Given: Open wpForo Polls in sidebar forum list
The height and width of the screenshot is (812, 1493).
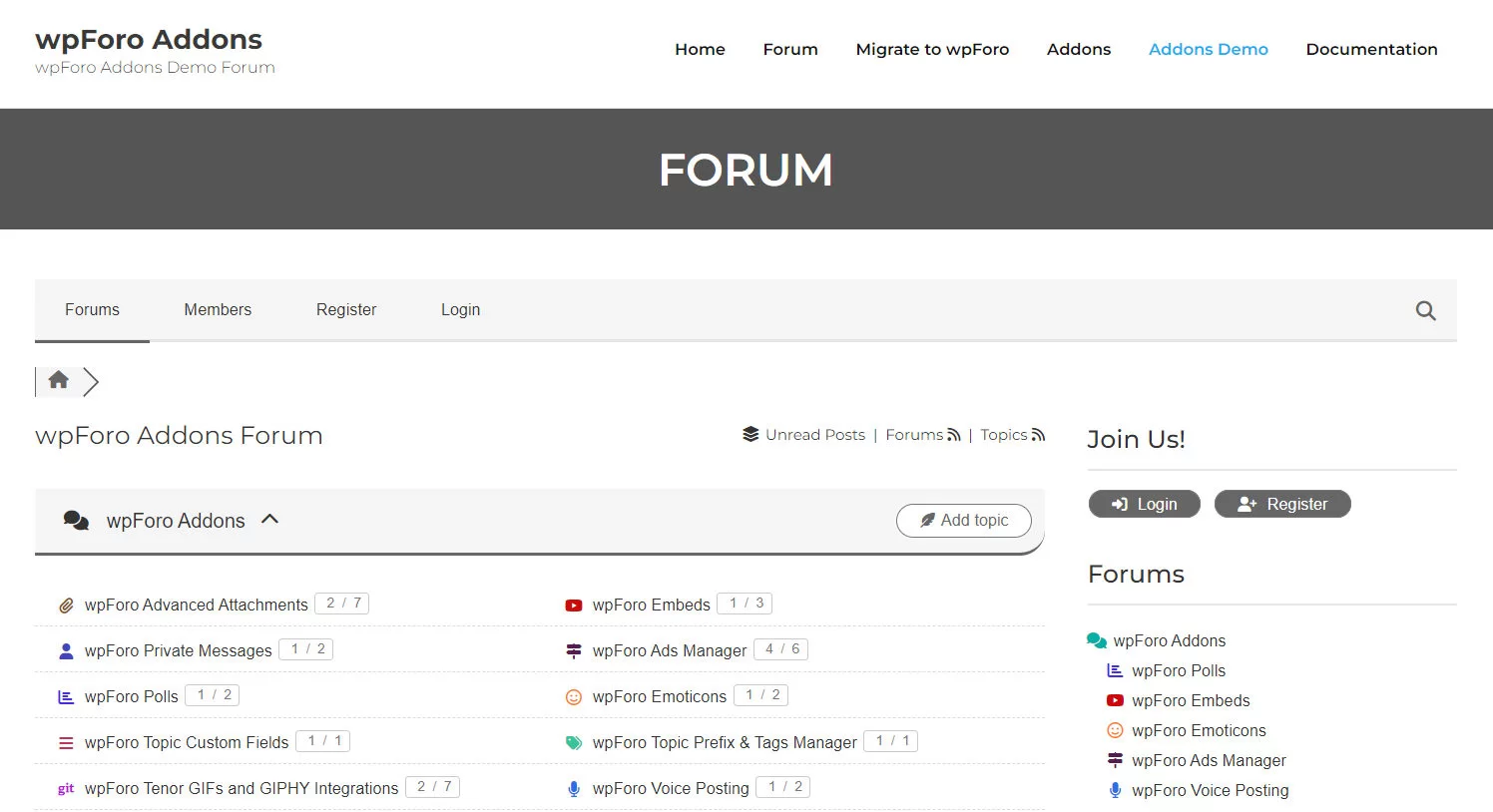Looking at the screenshot, I should point(1178,671).
